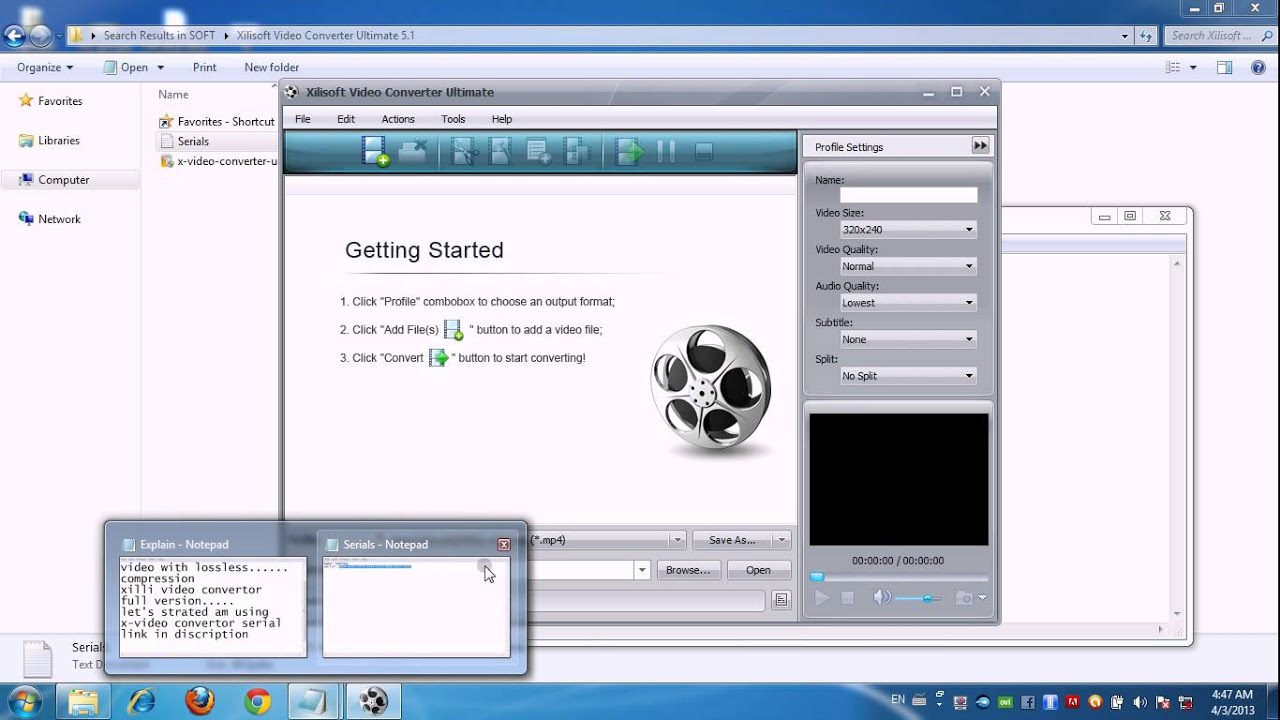Open the Actions menu
The image size is (1280, 720).
398,119
